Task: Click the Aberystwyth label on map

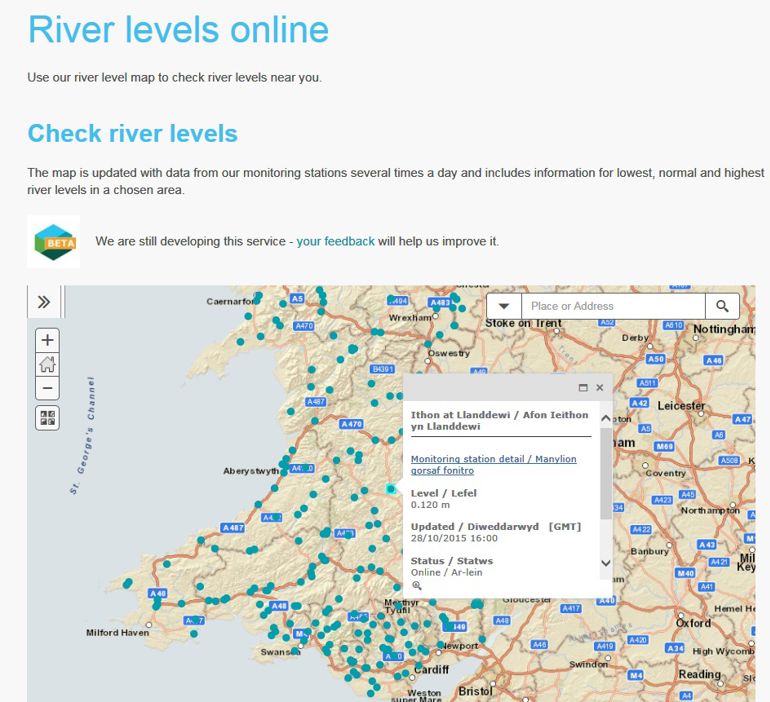Action: tap(251, 471)
